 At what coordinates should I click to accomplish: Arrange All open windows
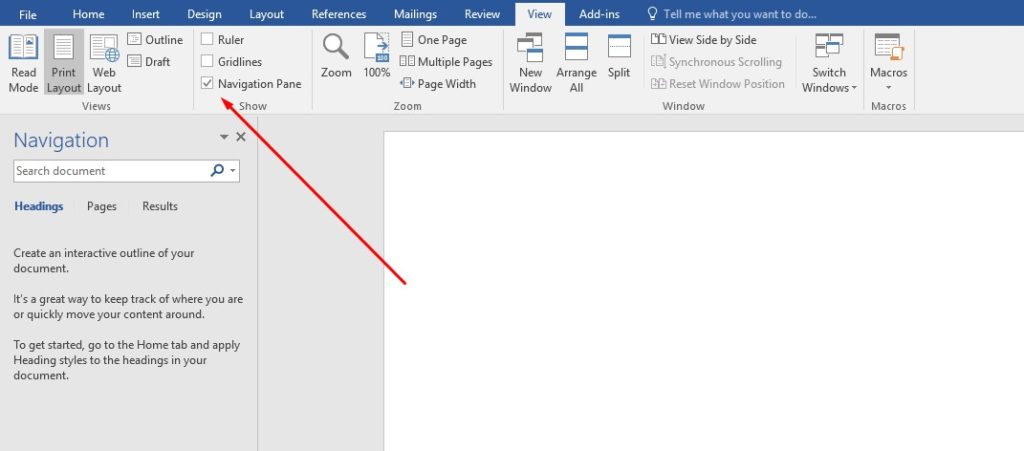point(576,63)
